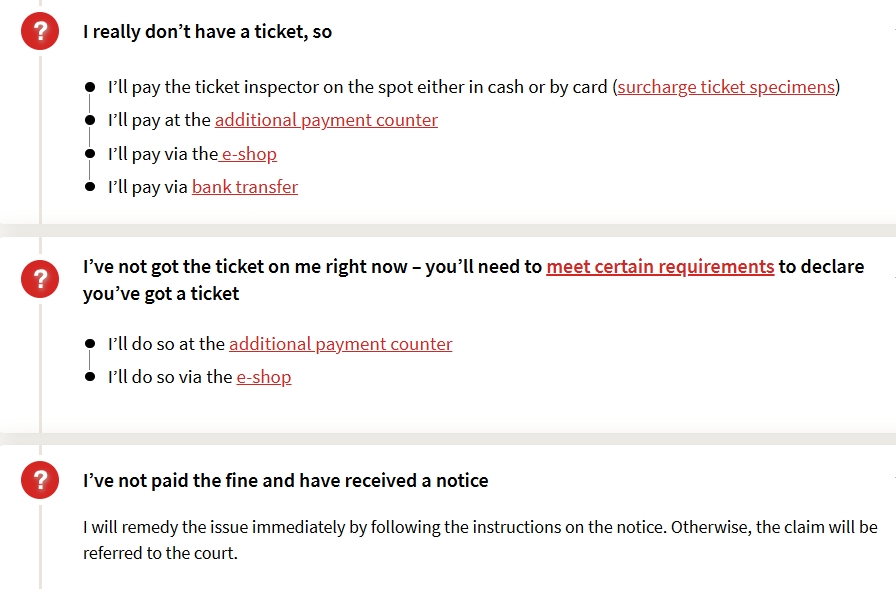
Task: Follow the e-shop link after "I'll do so via the"
Action: coord(264,377)
